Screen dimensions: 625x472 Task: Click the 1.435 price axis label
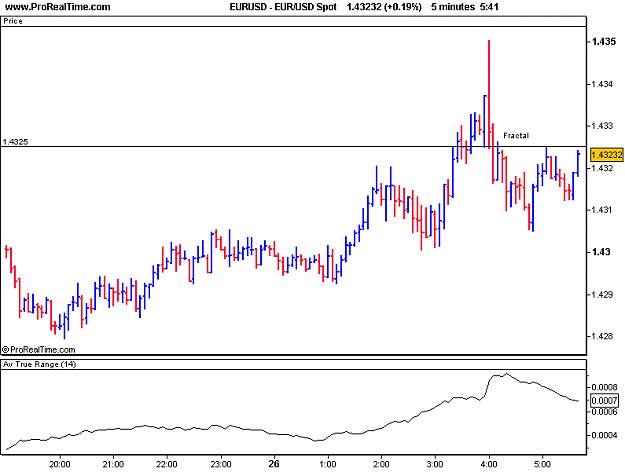click(604, 41)
